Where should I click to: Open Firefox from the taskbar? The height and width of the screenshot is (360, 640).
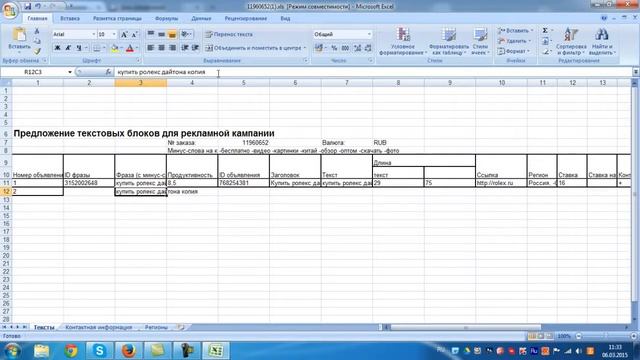pyautogui.click(x=128, y=351)
